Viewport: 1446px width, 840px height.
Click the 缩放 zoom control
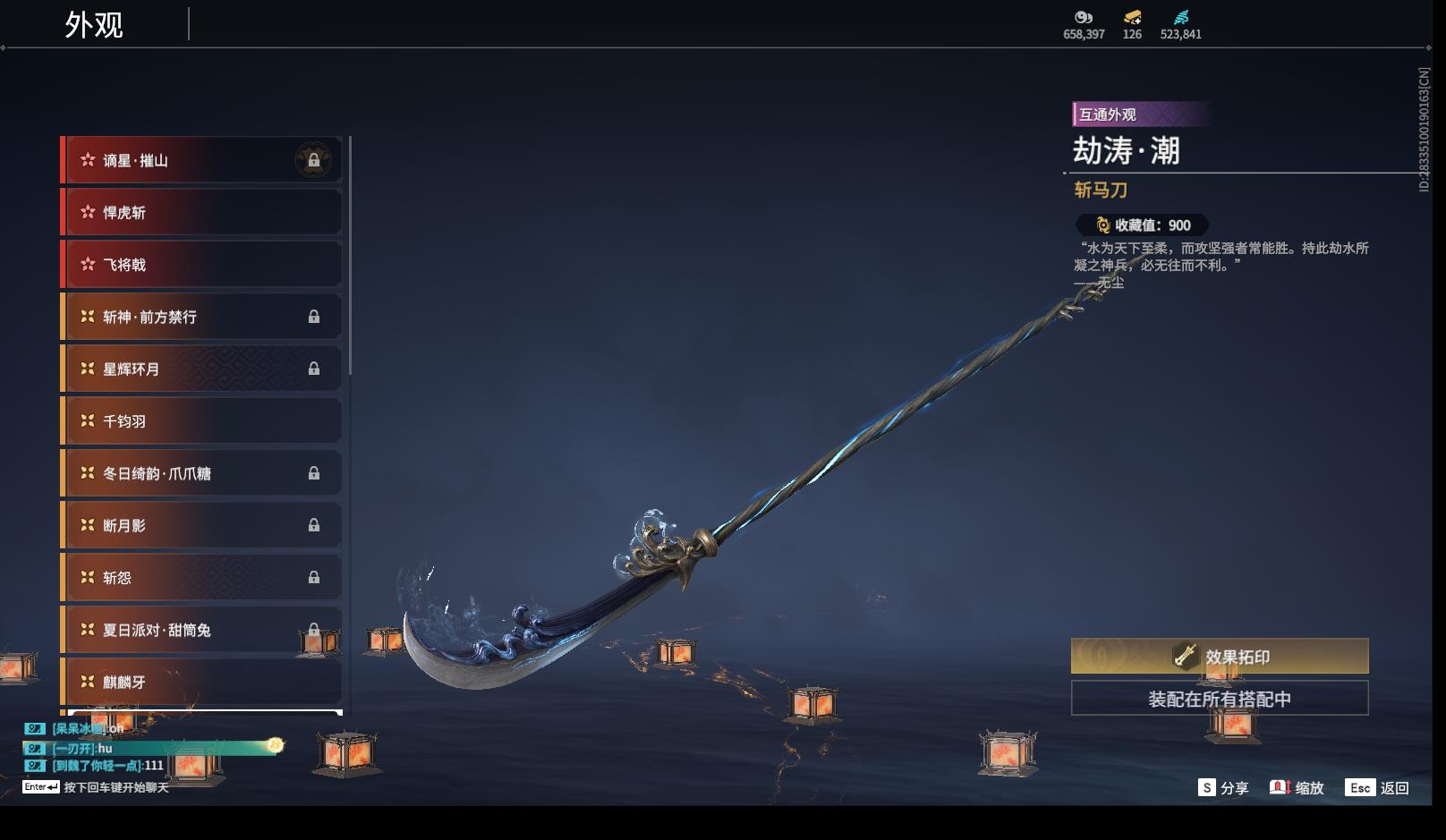coord(1297,787)
